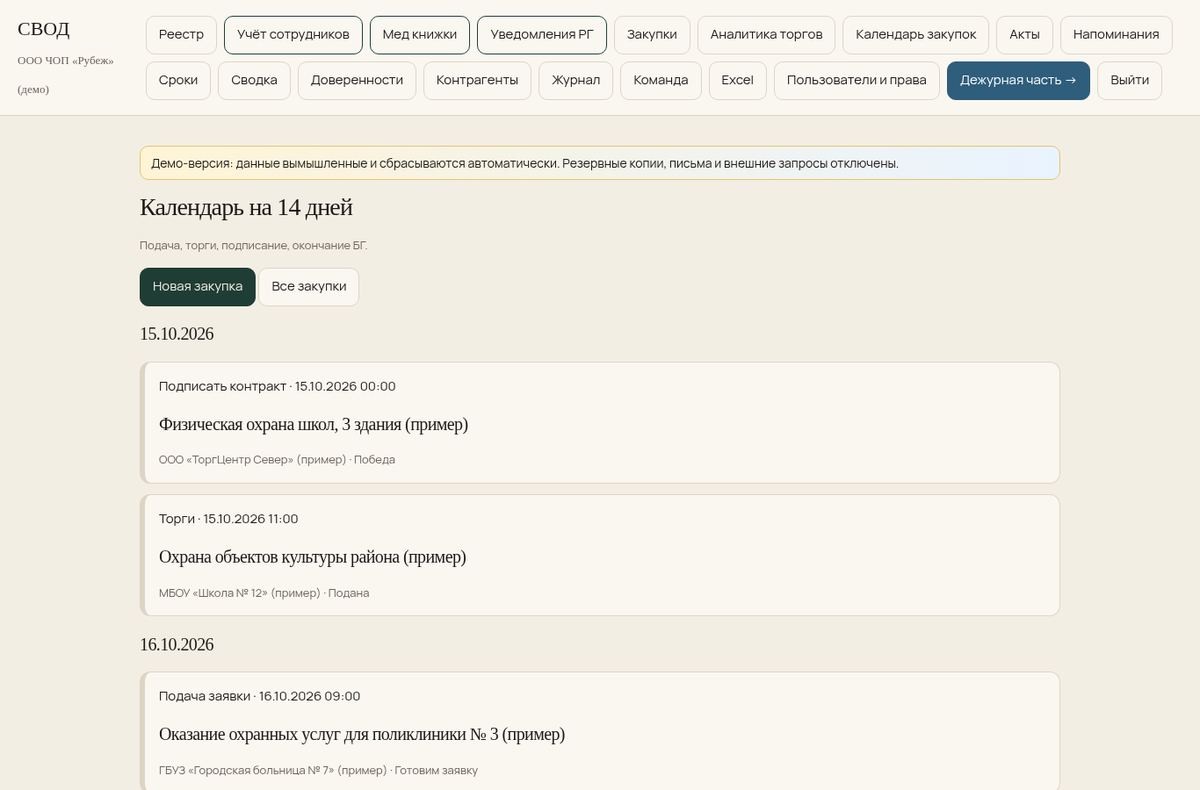Click the 16.10.2026 date heading

pyautogui.click(x=177, y=645)
